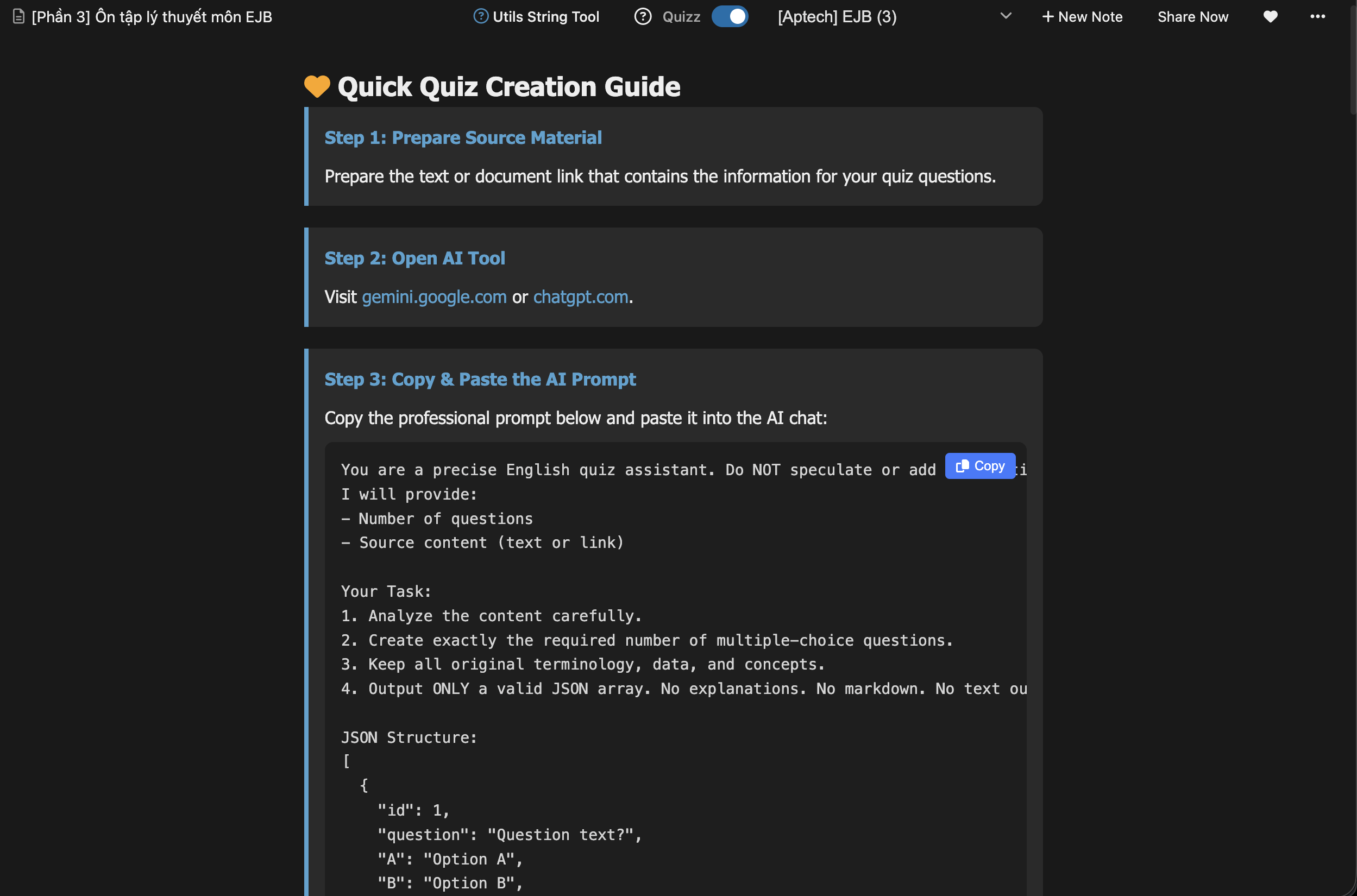Click the Copy button for the AI prompt
Image resolution: width=1357 pixels, height=896 pixels.
click(988, 466)
